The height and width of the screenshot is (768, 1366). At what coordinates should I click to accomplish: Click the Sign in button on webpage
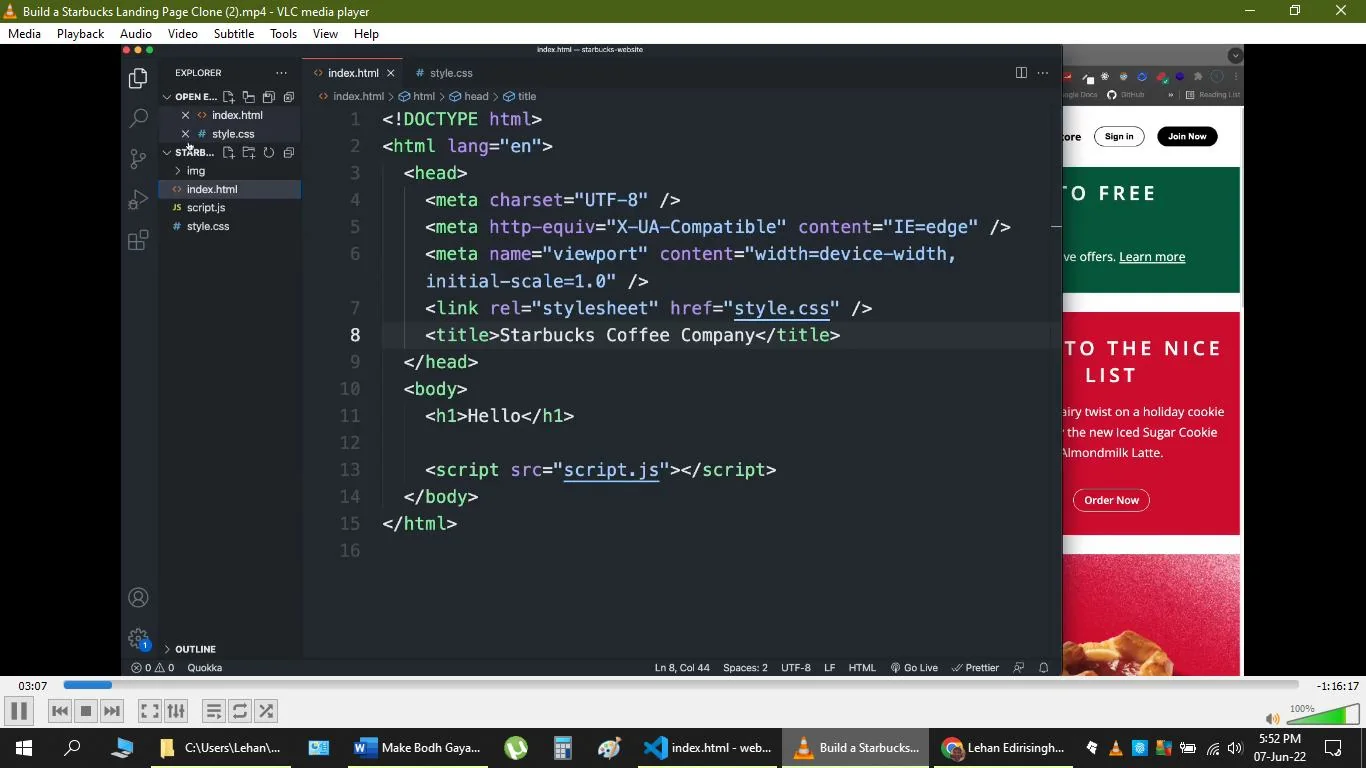(1119, 137)
